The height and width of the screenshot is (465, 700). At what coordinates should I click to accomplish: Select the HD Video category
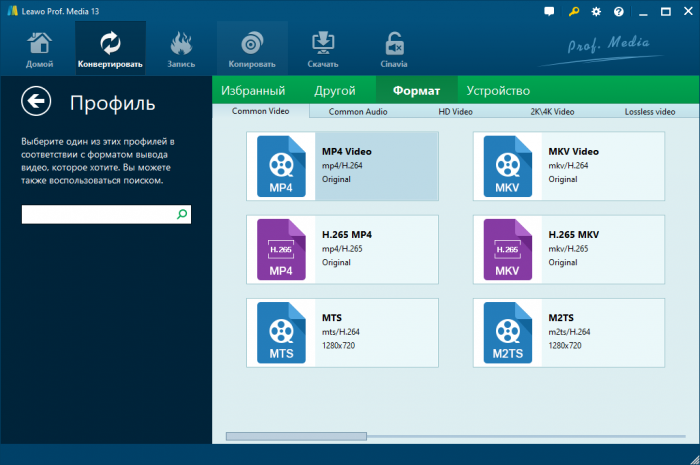[x=455, y=112]
